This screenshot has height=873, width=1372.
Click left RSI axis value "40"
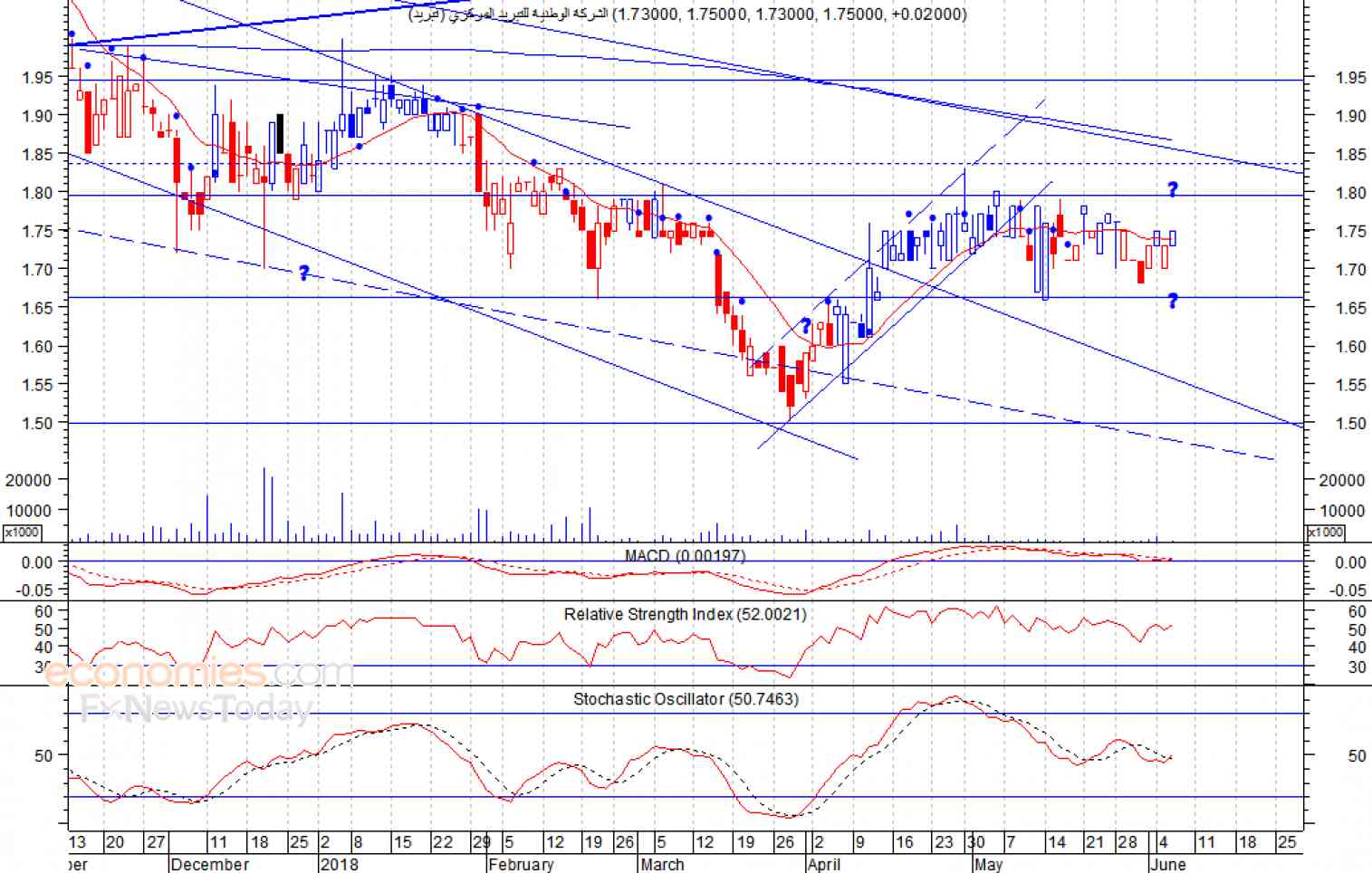pos(44,648)
